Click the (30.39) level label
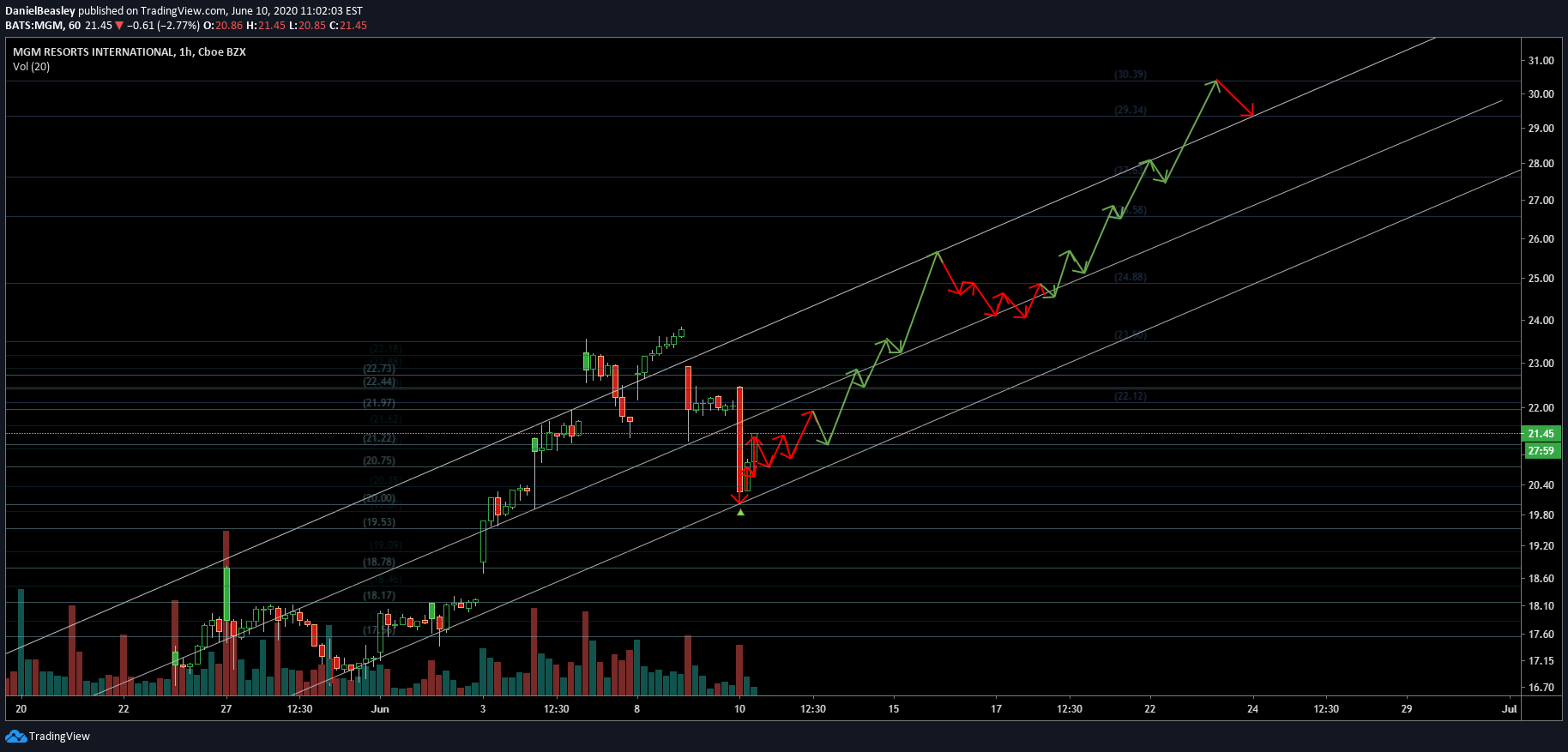 (1131, 75)
